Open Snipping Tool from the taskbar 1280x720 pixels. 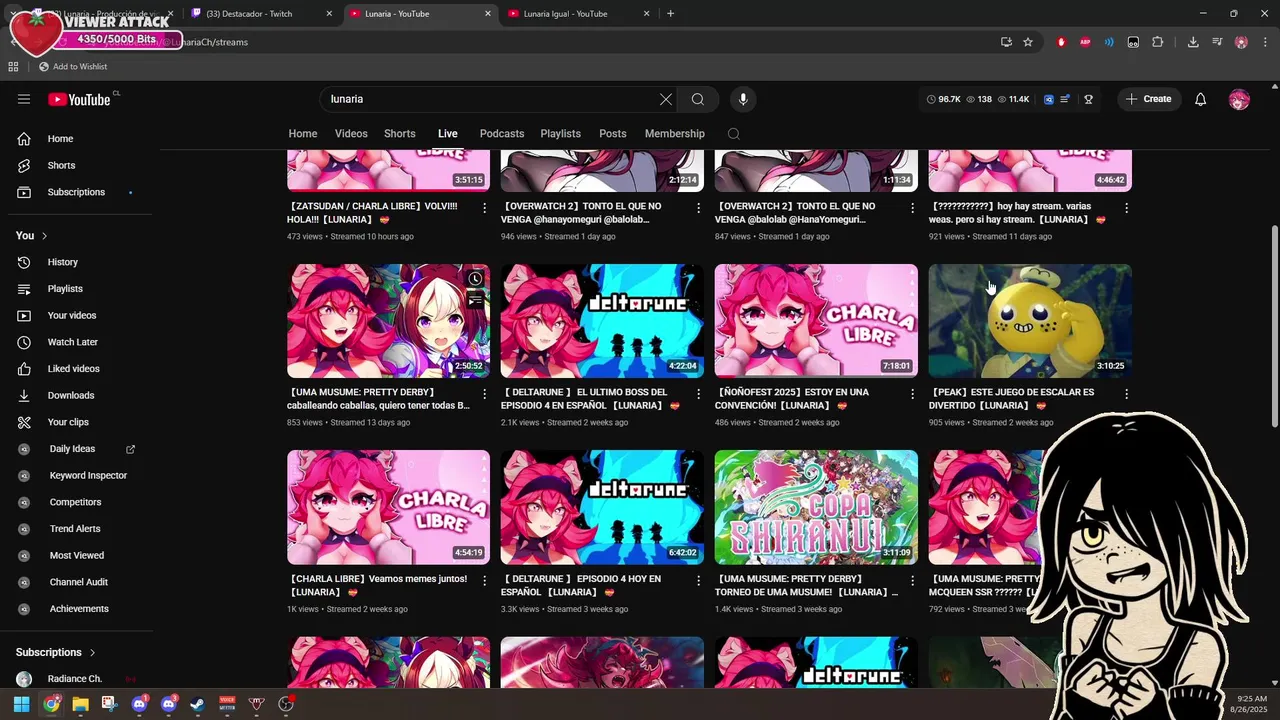pos(109,704)
